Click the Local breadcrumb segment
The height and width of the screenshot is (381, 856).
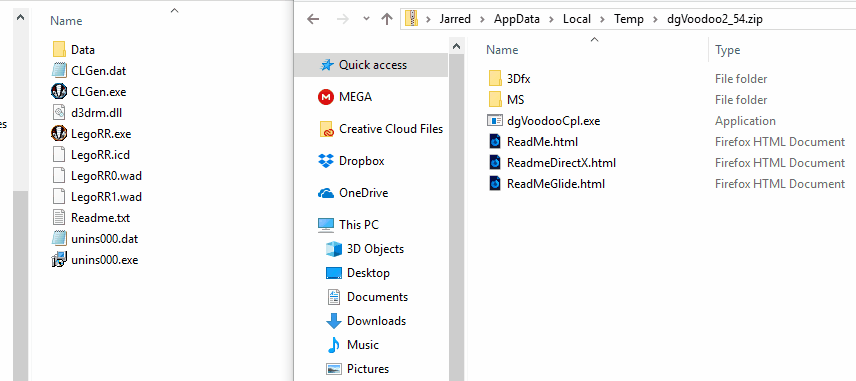pyautogui.click(x=576, y=19)
